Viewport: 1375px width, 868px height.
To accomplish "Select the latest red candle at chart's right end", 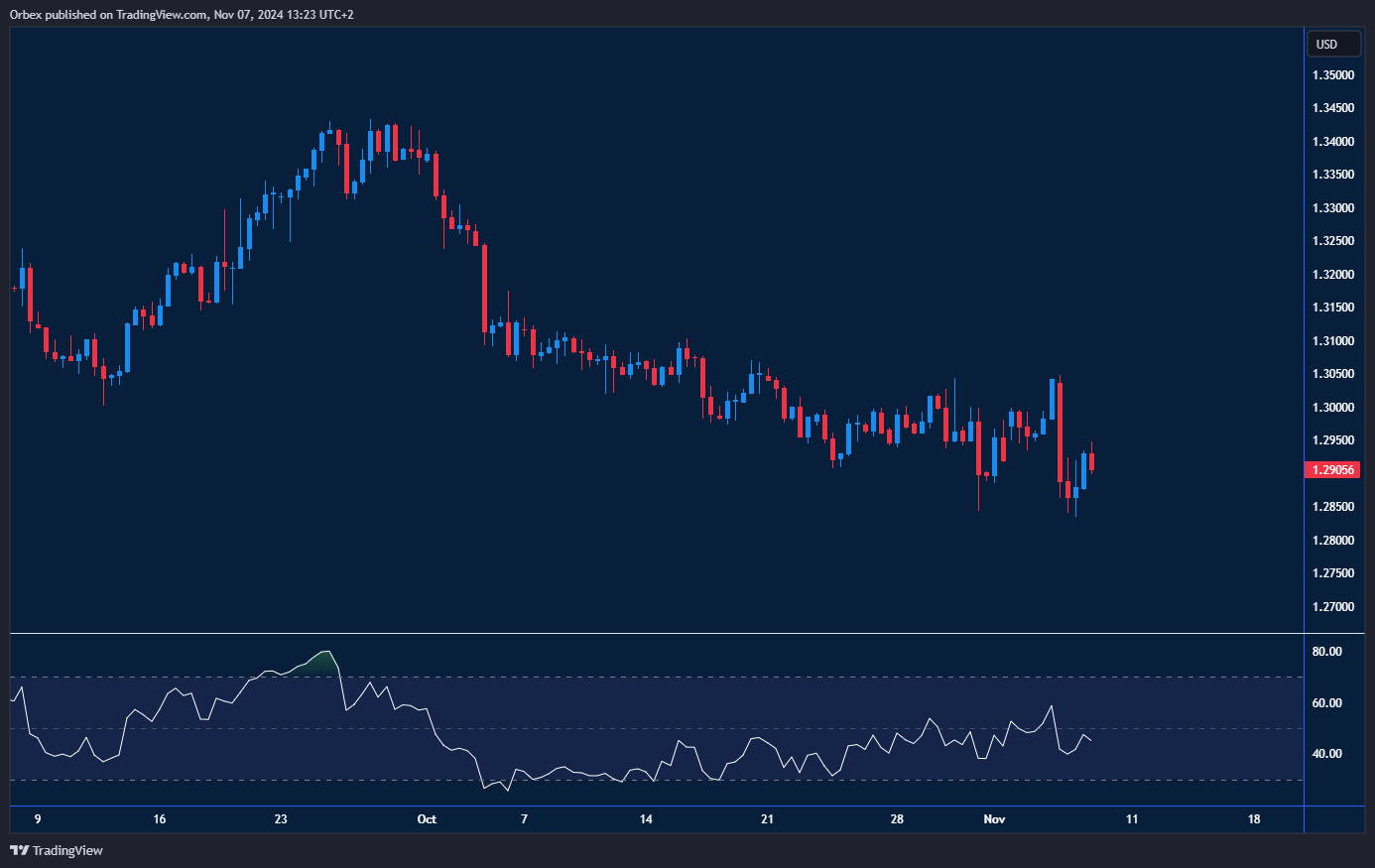I will pos(1091,461).
